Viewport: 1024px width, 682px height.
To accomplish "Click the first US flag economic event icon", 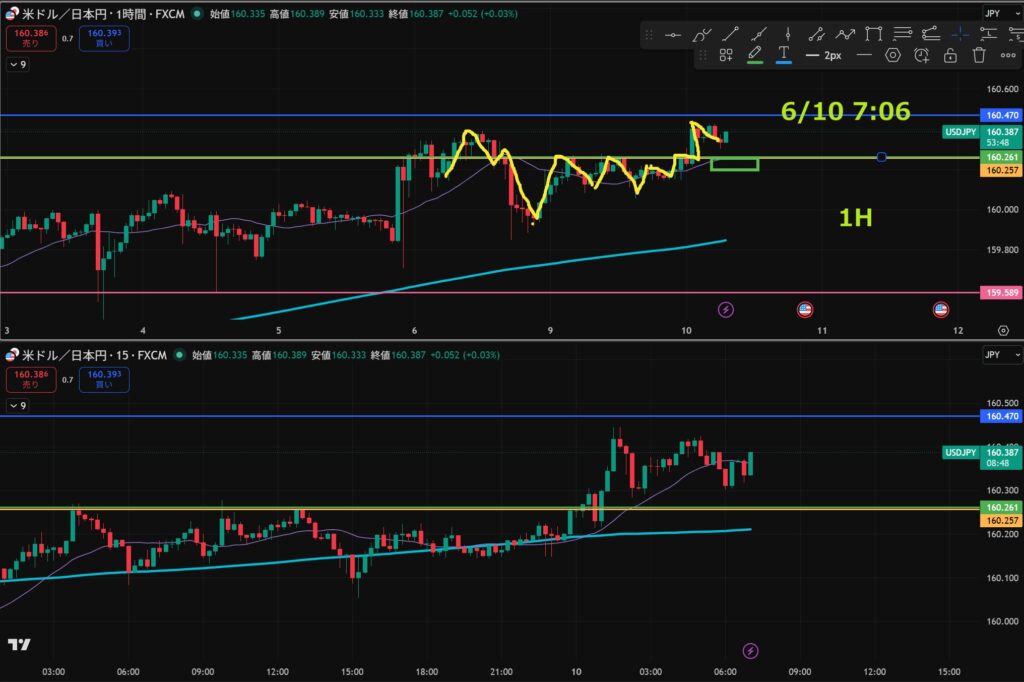I will point(805,310).
